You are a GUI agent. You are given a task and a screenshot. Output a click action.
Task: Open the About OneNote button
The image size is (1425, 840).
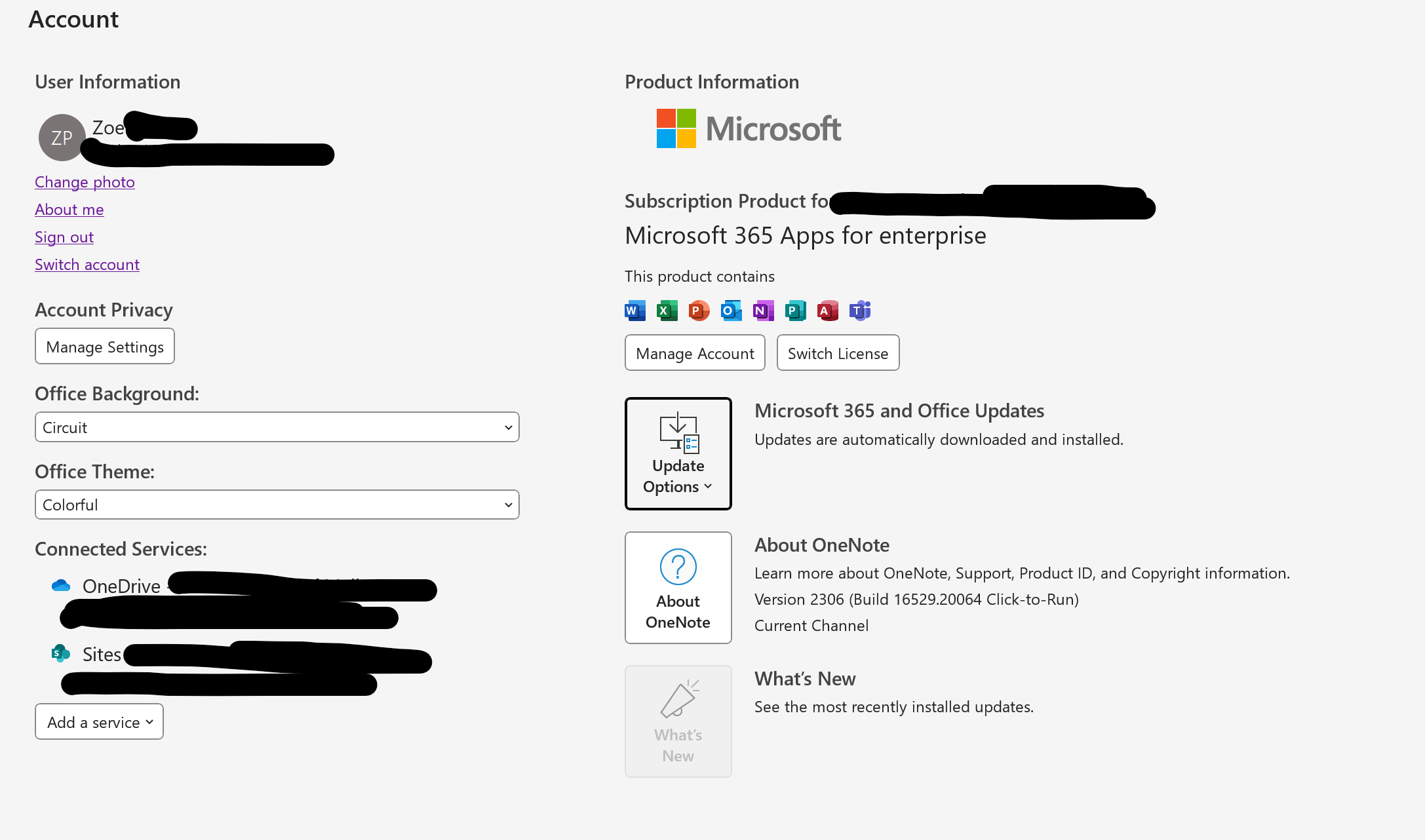coord(678,588)
